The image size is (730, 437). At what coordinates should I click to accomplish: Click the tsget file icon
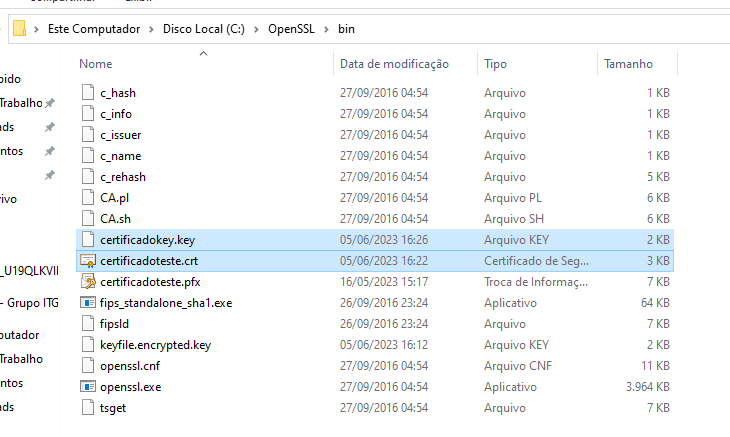(88, 407)
